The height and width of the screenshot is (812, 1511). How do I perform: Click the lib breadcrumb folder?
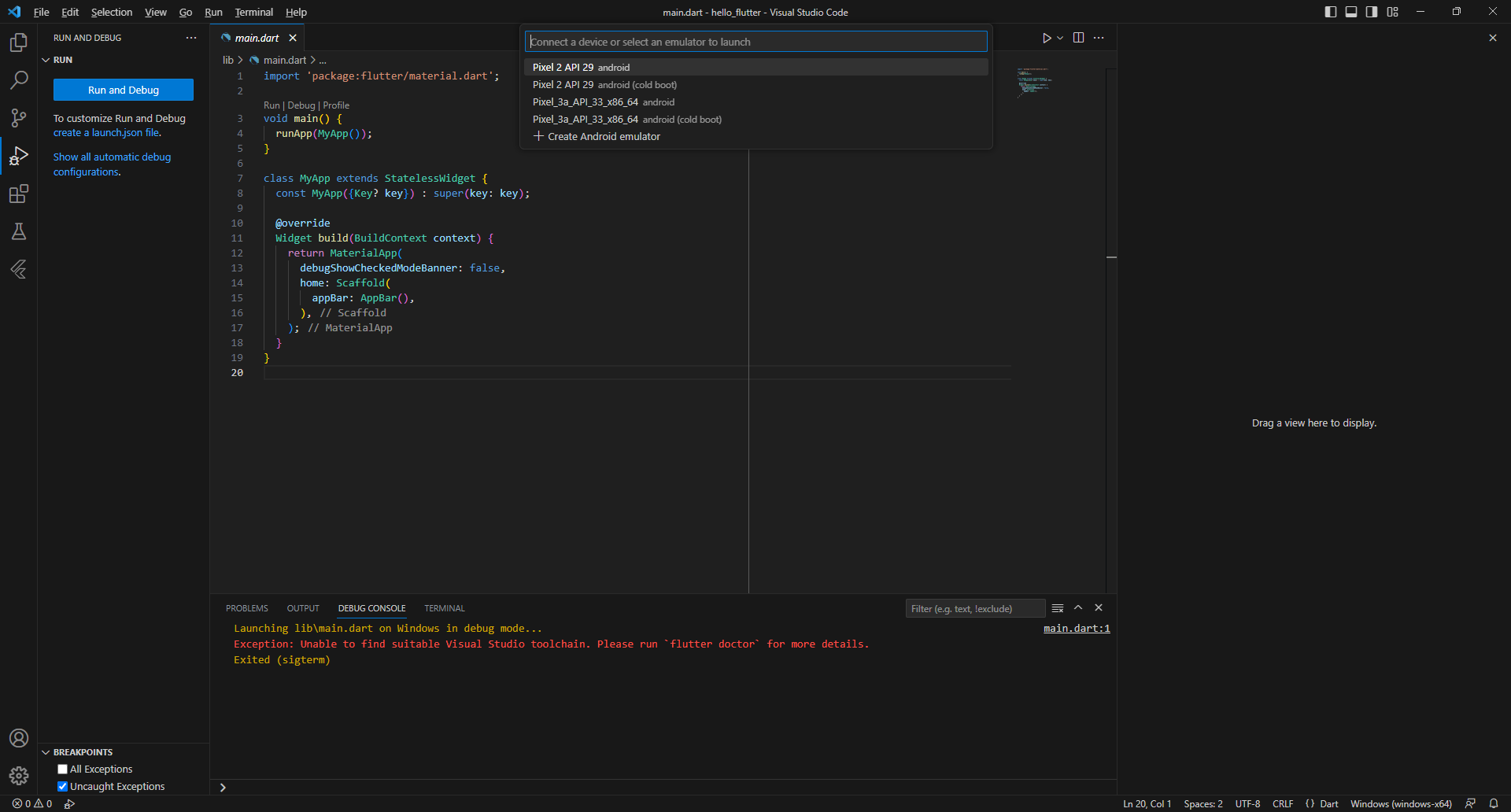228,60
